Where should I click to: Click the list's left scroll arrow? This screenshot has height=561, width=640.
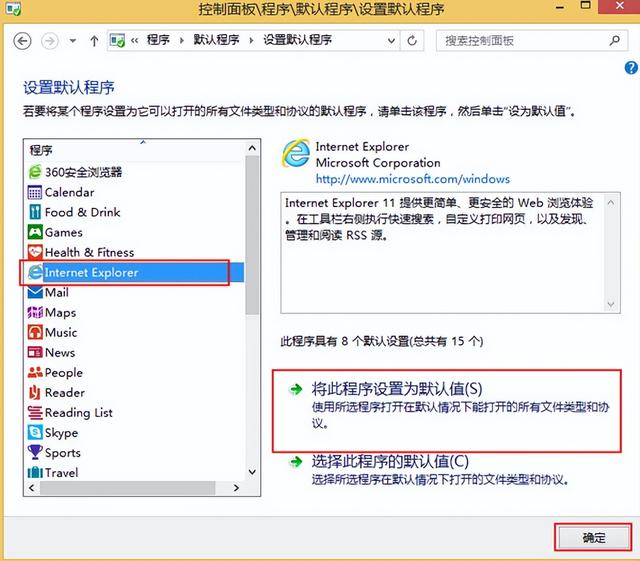point(32,488)
